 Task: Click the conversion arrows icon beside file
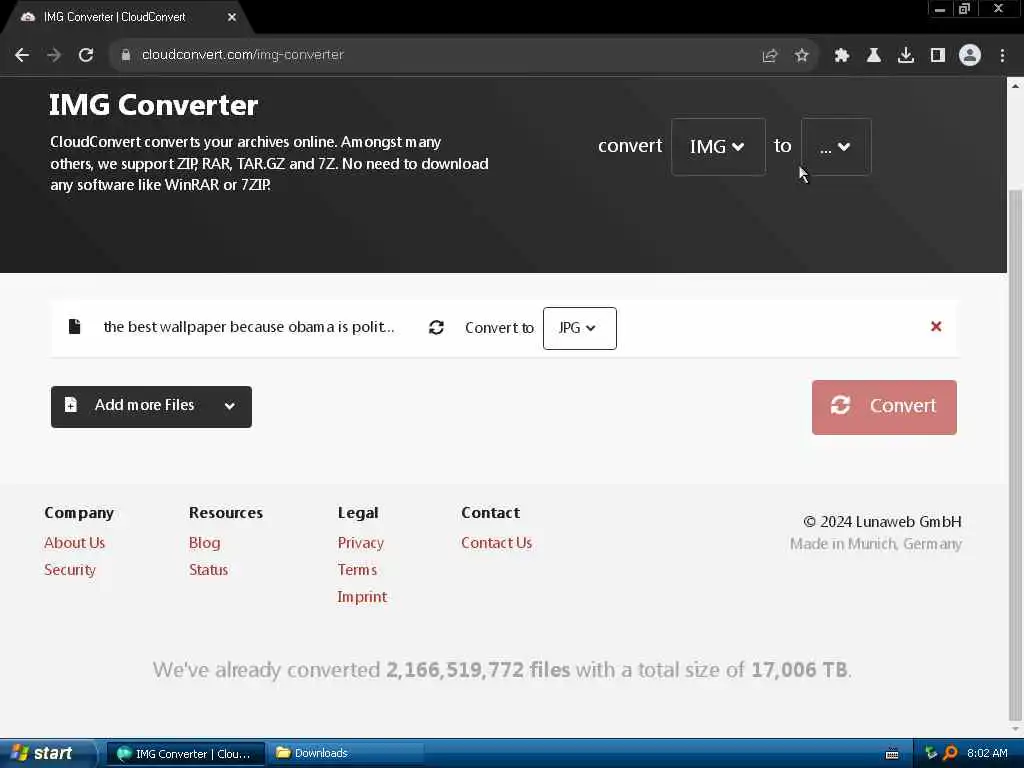(x=436, y=328)
